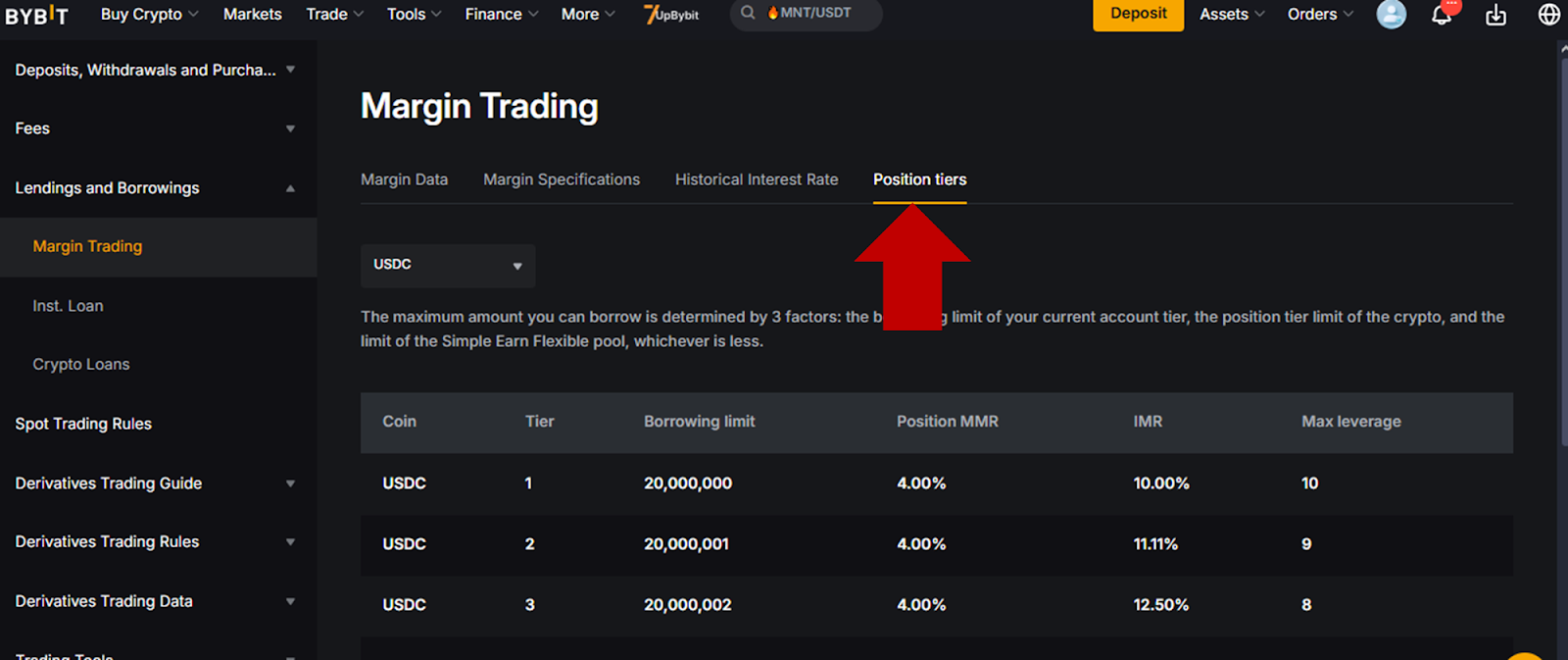Open the USDC coin selector
Image resolution: width=1568 pixels, height=660 pixels.
click(x=448, y=265)
